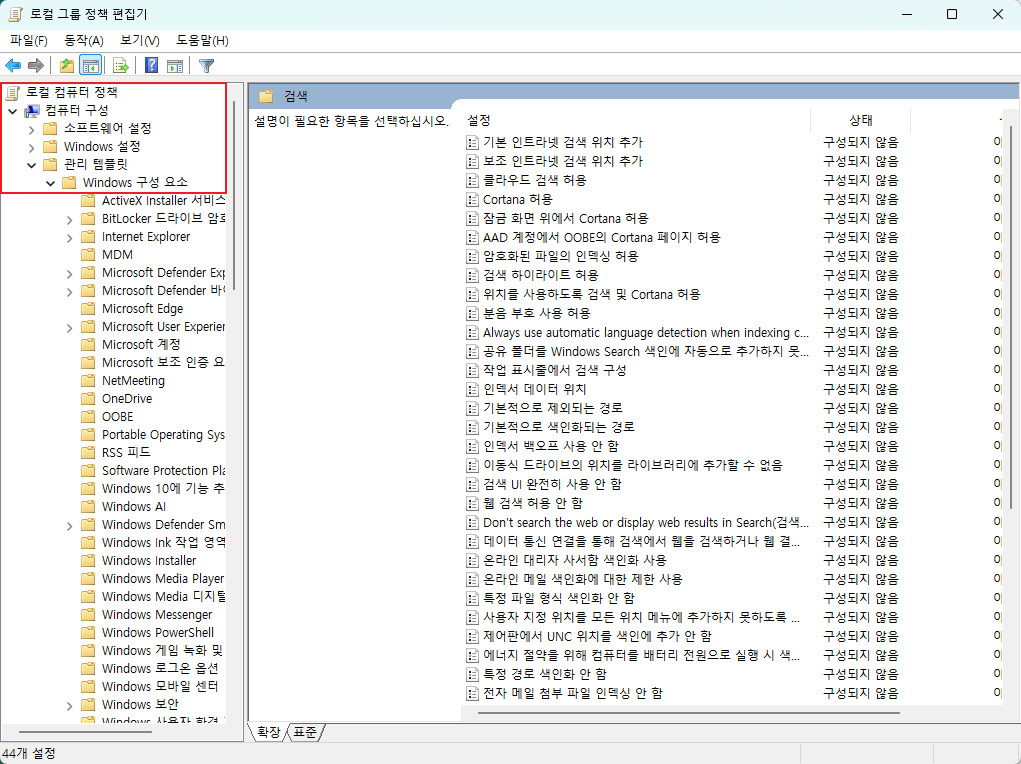1021x764 pixels.
Task: Select the Microsoft 계정 tree folder
Action: pos(141,345)
